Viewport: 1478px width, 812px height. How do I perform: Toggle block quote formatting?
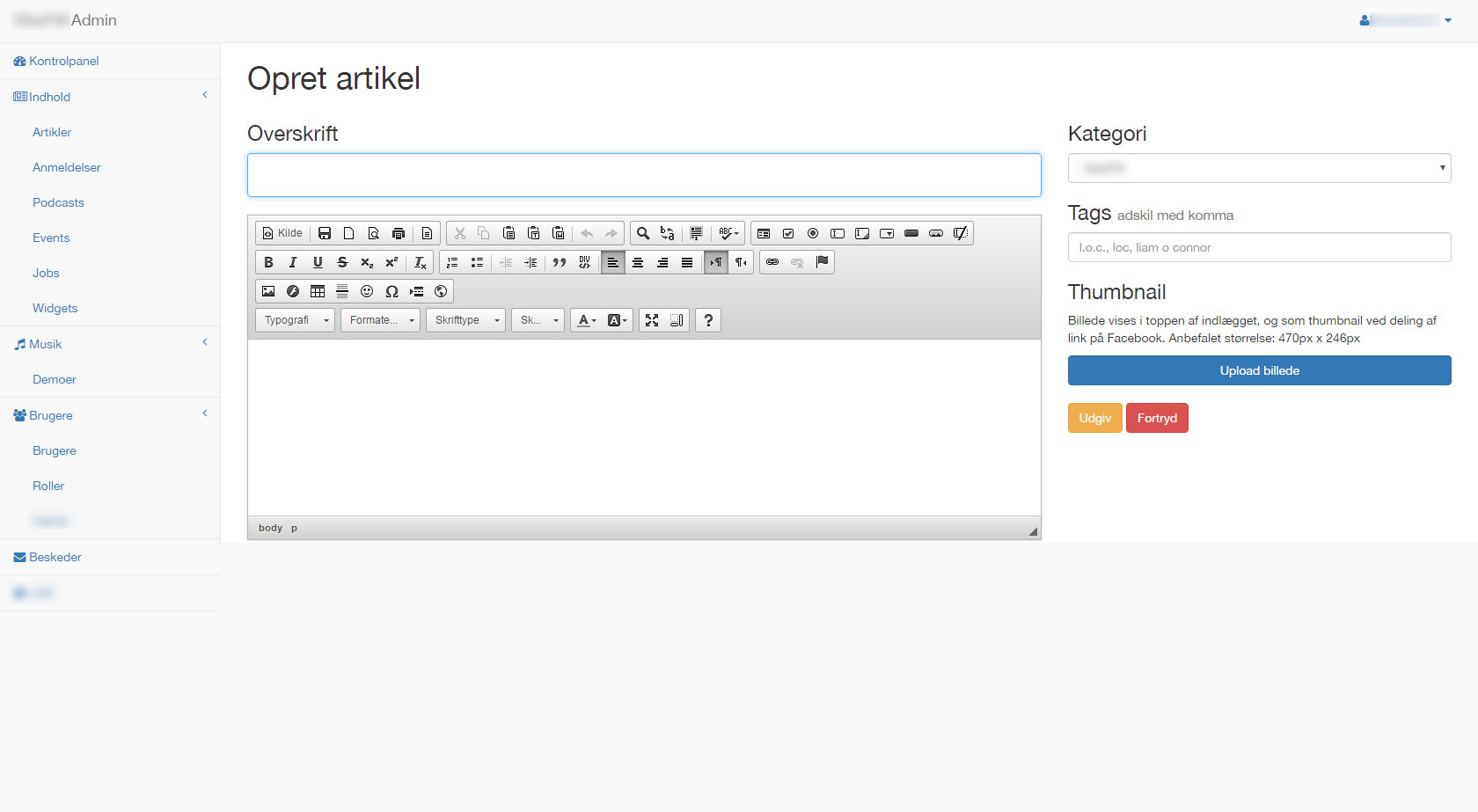pos(560,262)
